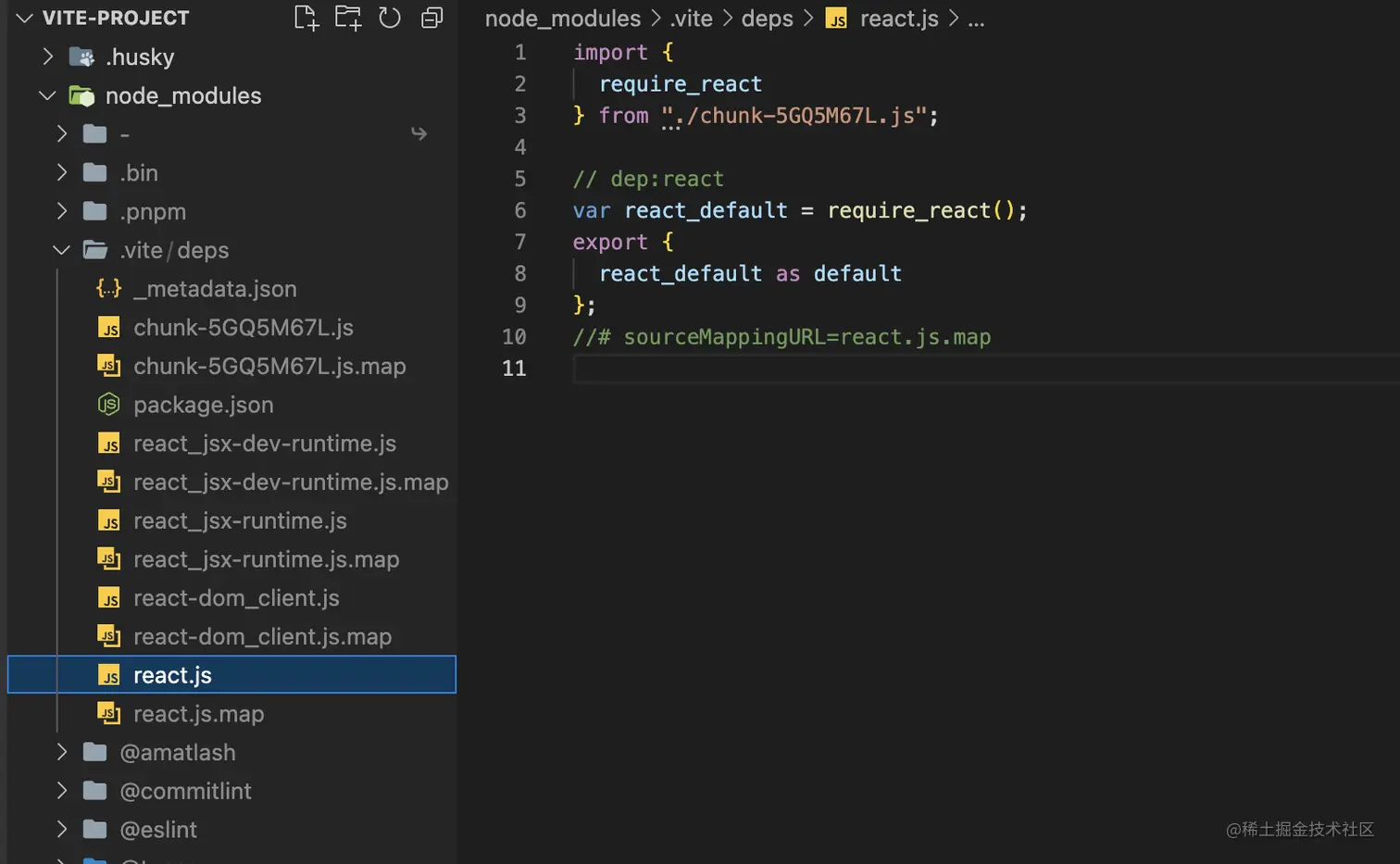1400x864 pixels.
Task: Open chunk-5GQ5M67L.js file
Action: point(244,328)
